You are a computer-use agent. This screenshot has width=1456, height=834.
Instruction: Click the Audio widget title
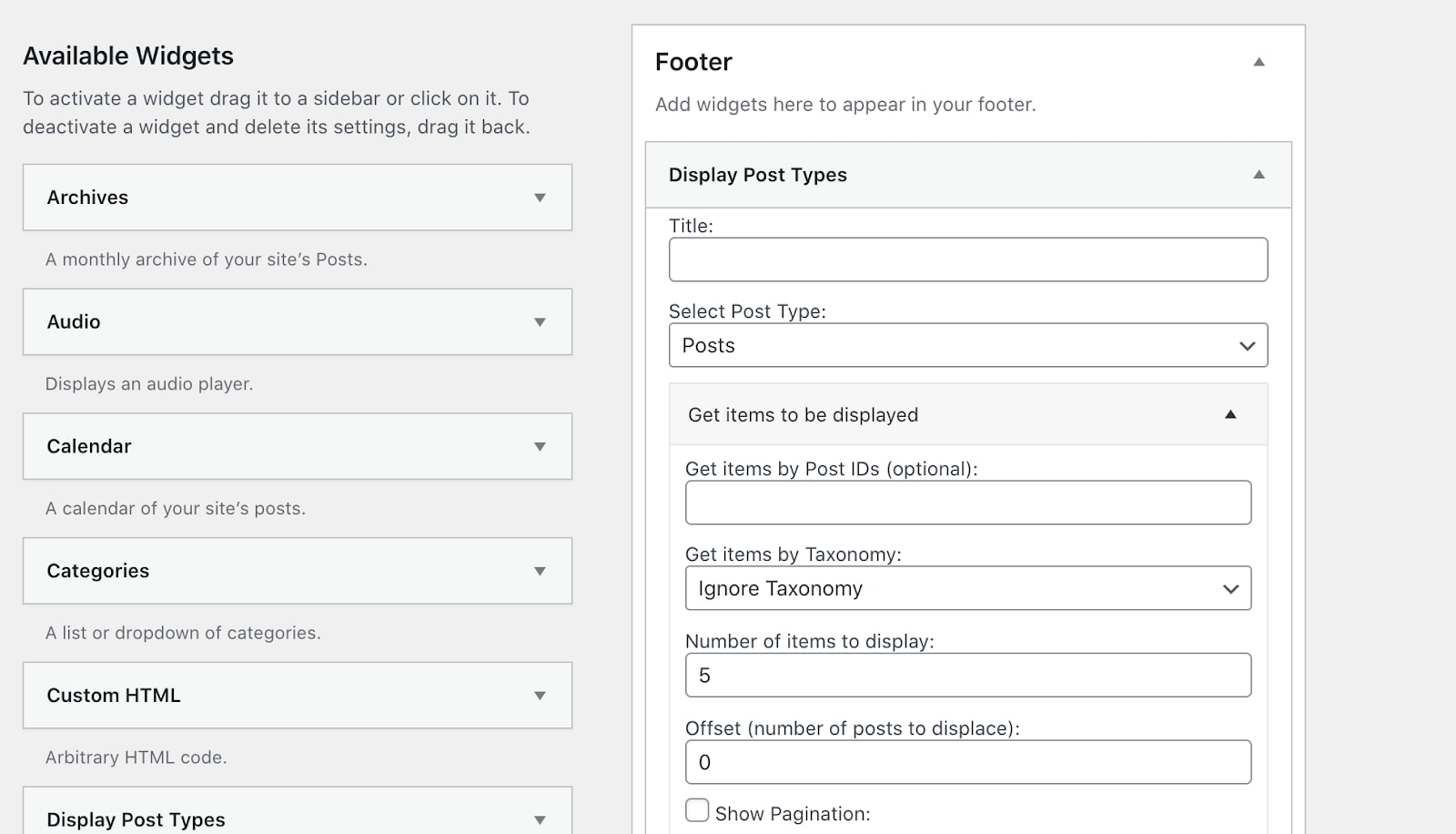[x=74, y=321]
